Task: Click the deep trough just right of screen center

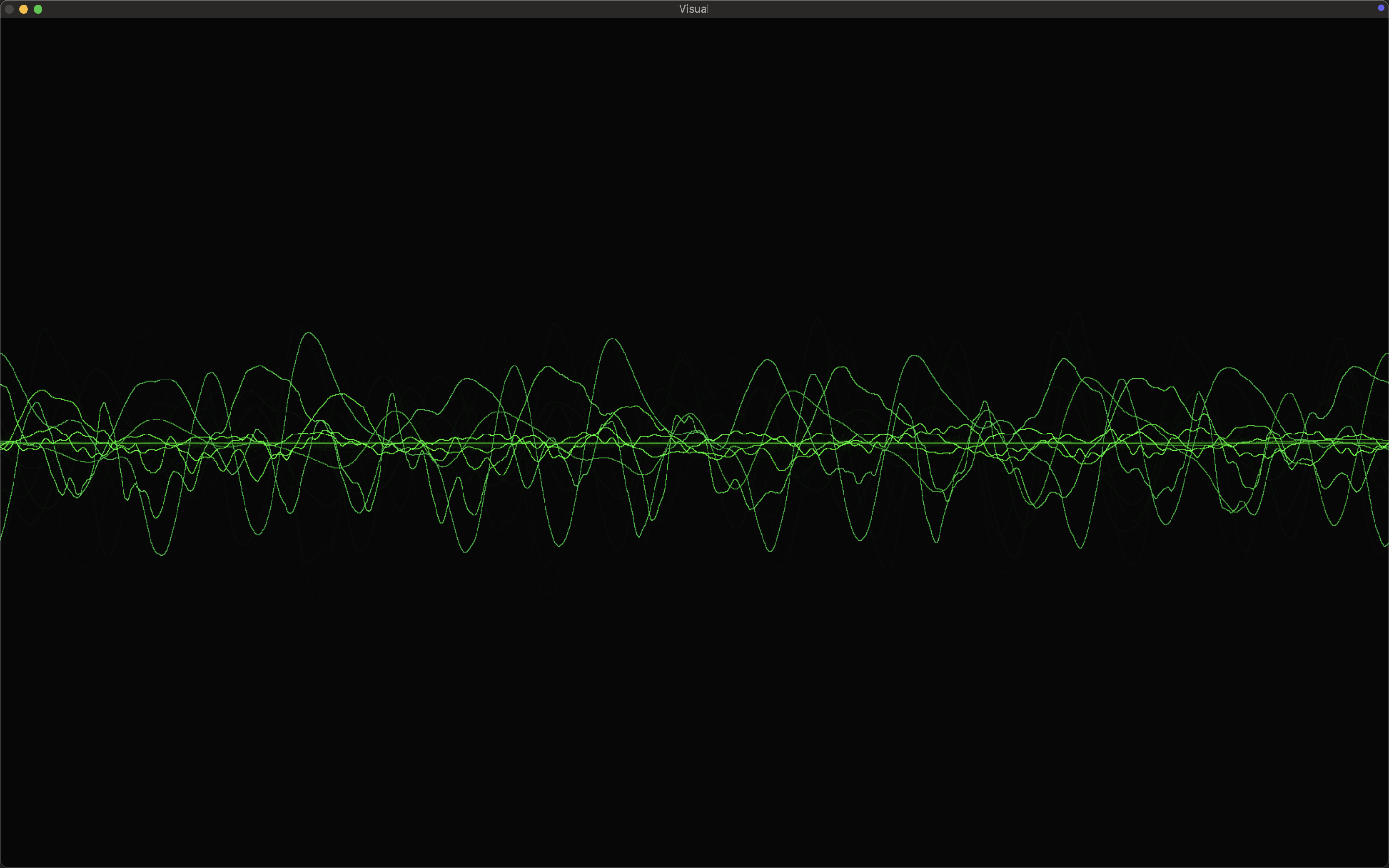Action: pyautogui.click(x=770, y=551)
